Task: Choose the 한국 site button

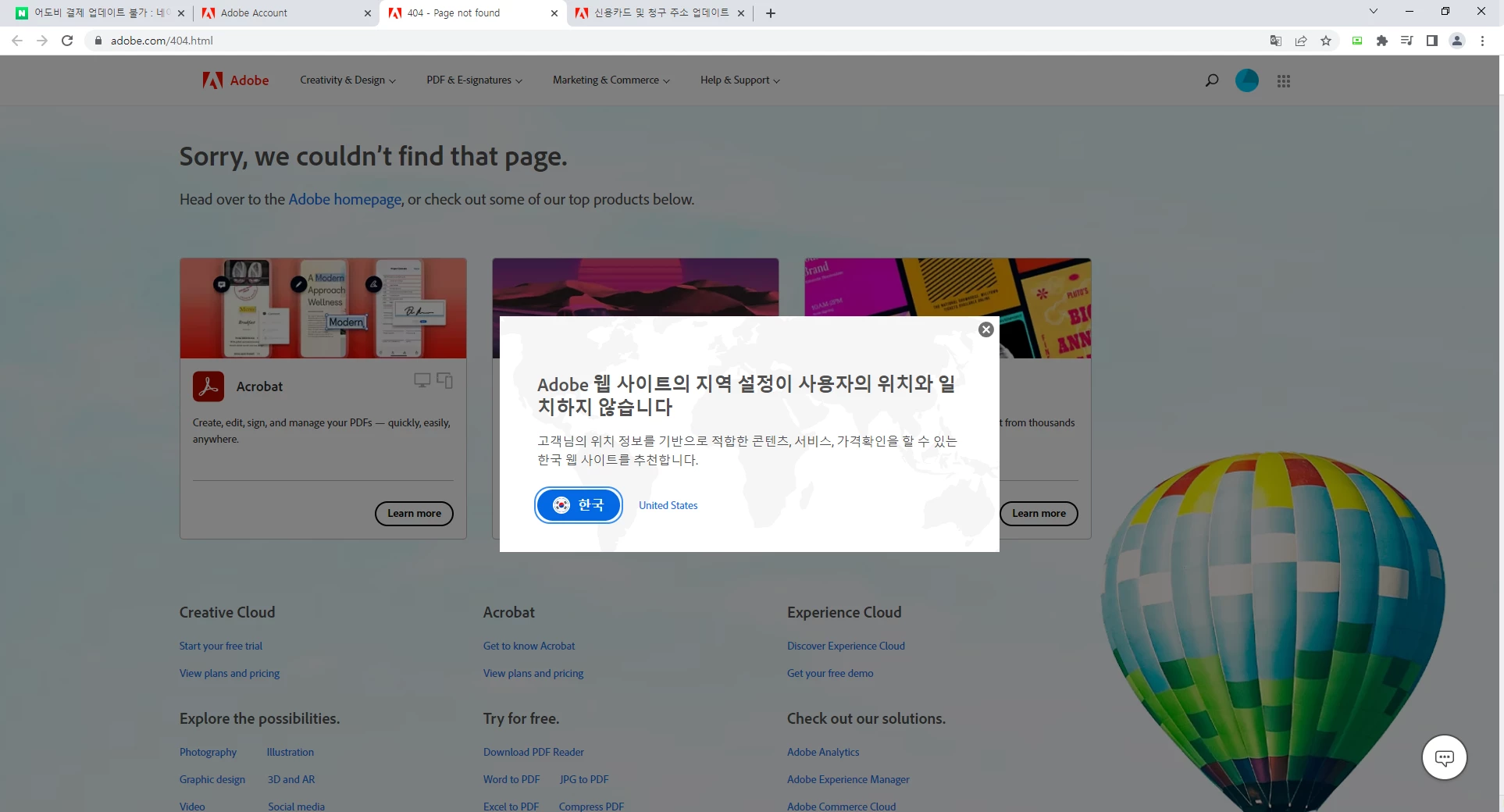Action: 579,505
